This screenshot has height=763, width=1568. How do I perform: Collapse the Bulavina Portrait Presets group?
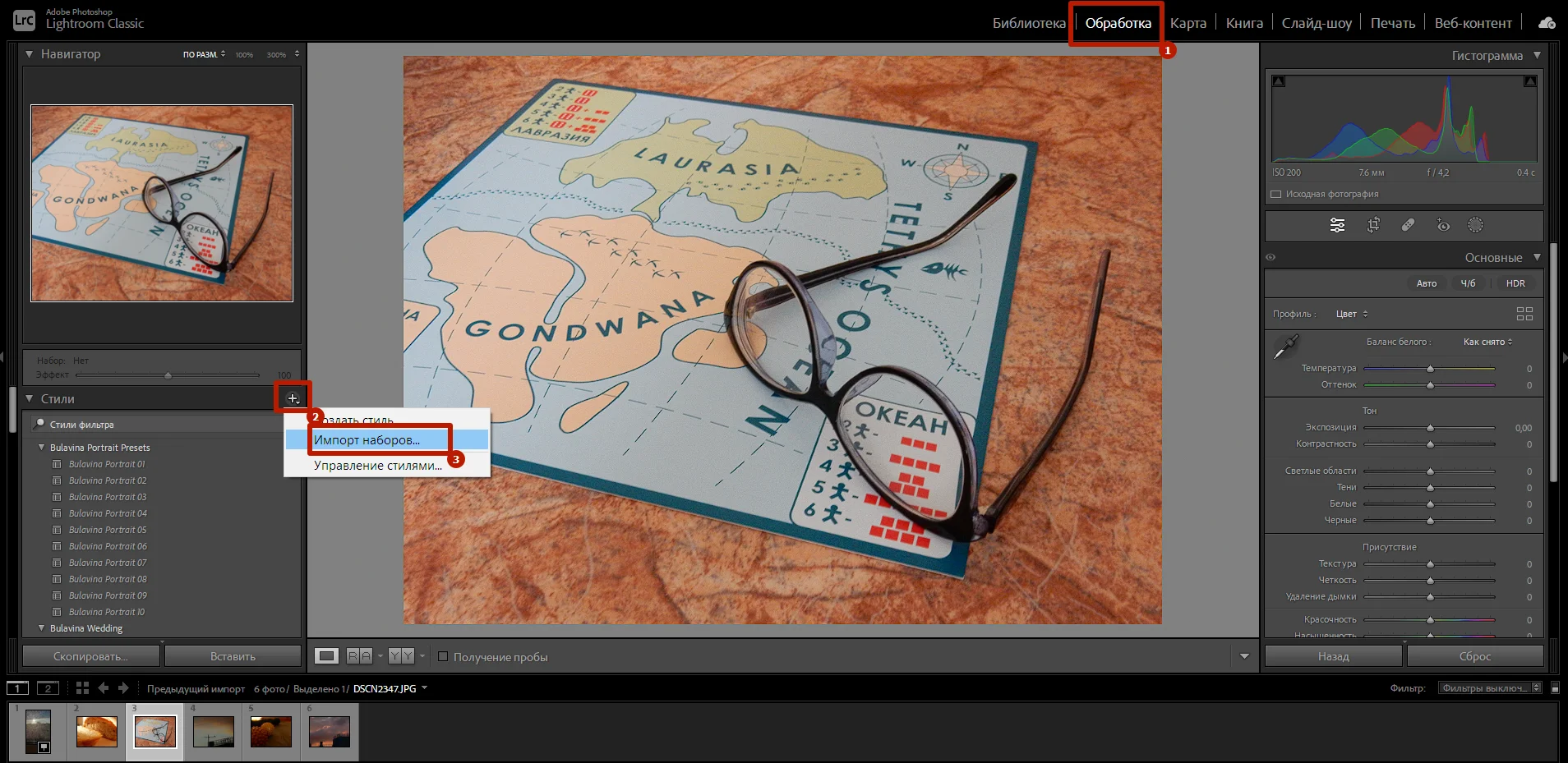pos(42,448)
